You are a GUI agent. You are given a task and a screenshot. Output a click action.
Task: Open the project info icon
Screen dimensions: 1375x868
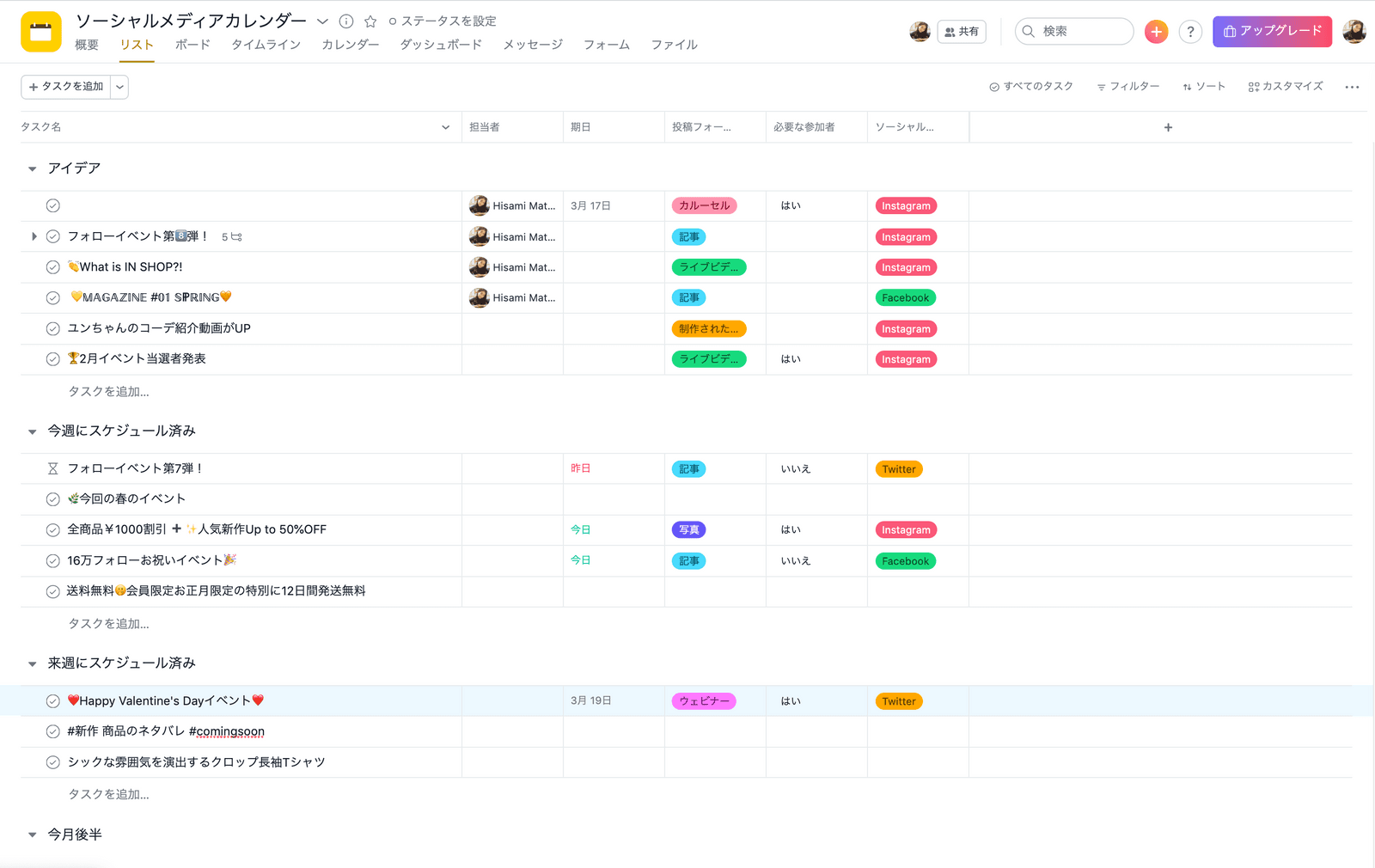click(x=346, y=21)
